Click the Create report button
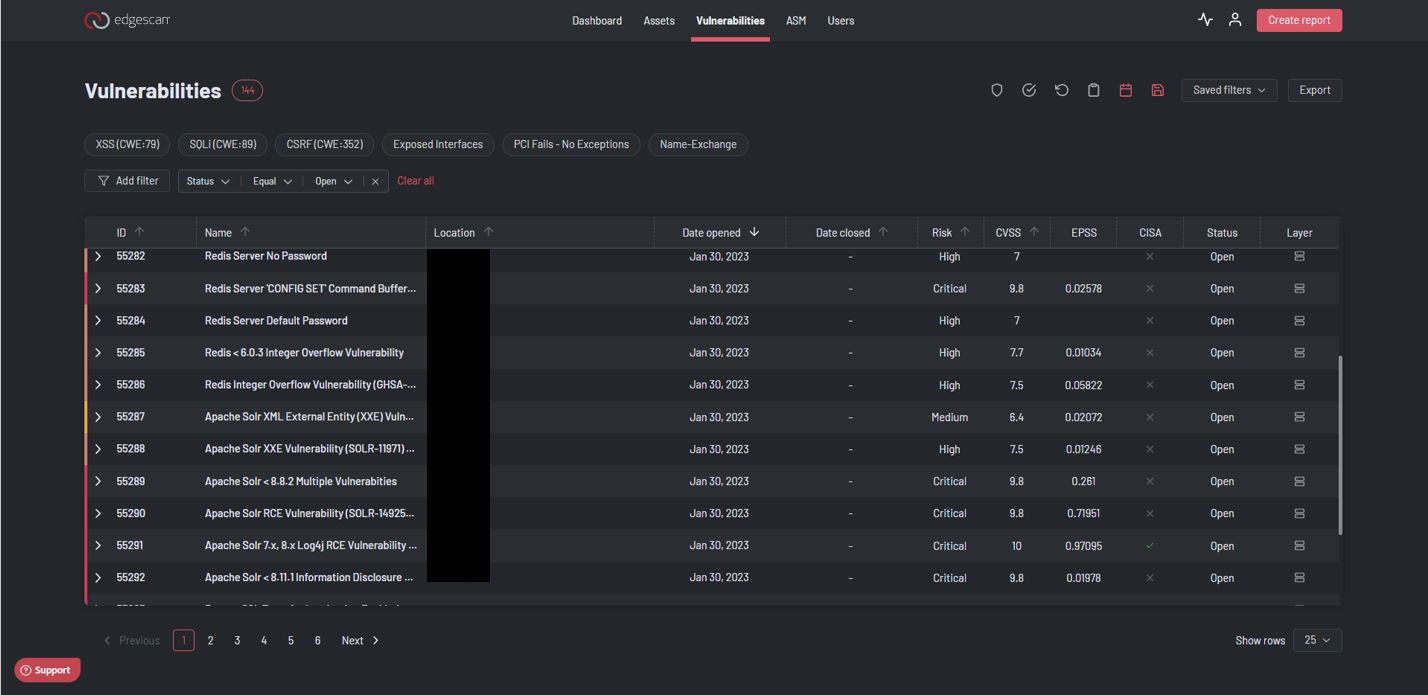Viewport: 1428px width, 695px height. coord(1299,20)
